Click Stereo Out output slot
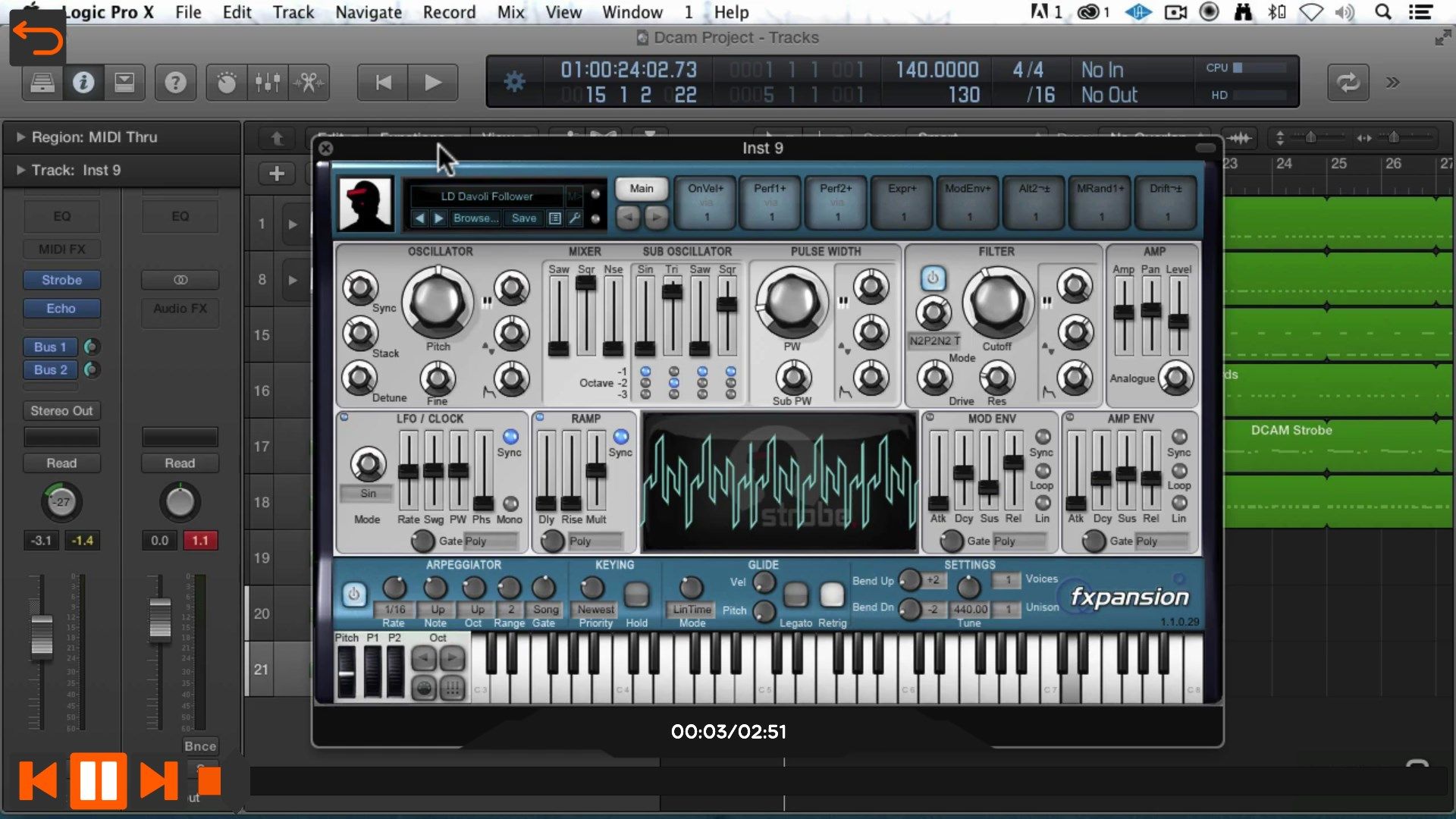Viewport: 1456px width, 819px height. [x=61, y=411]
